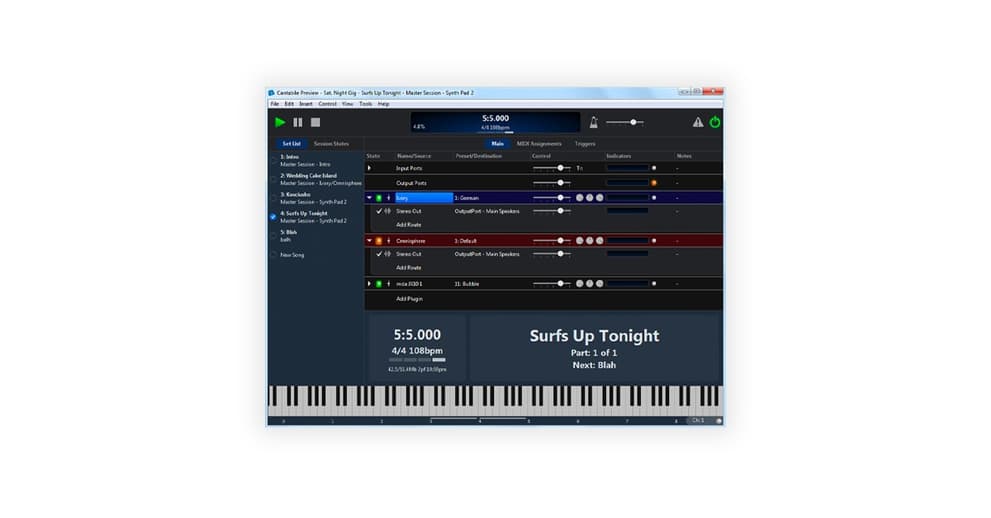Screen dimensions: 991x518
Task: Click first round button on Omnisphere row
Action: coord(580,241)
